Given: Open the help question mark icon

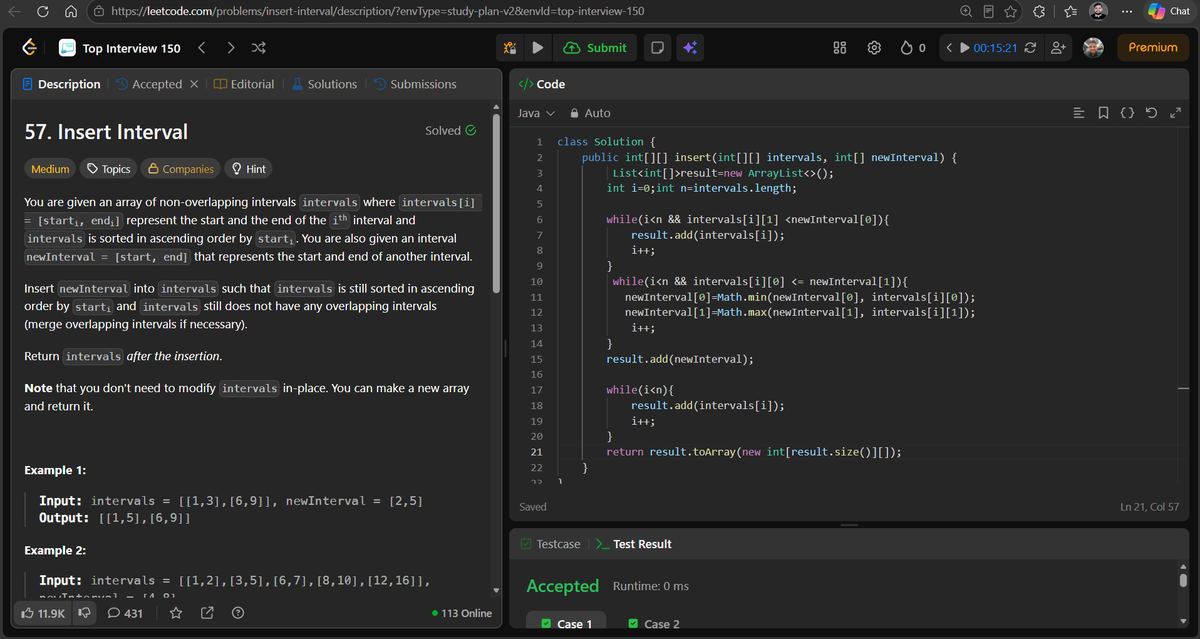Looking at the screenshot, I should pyautogui.click(x=238, y=613).
